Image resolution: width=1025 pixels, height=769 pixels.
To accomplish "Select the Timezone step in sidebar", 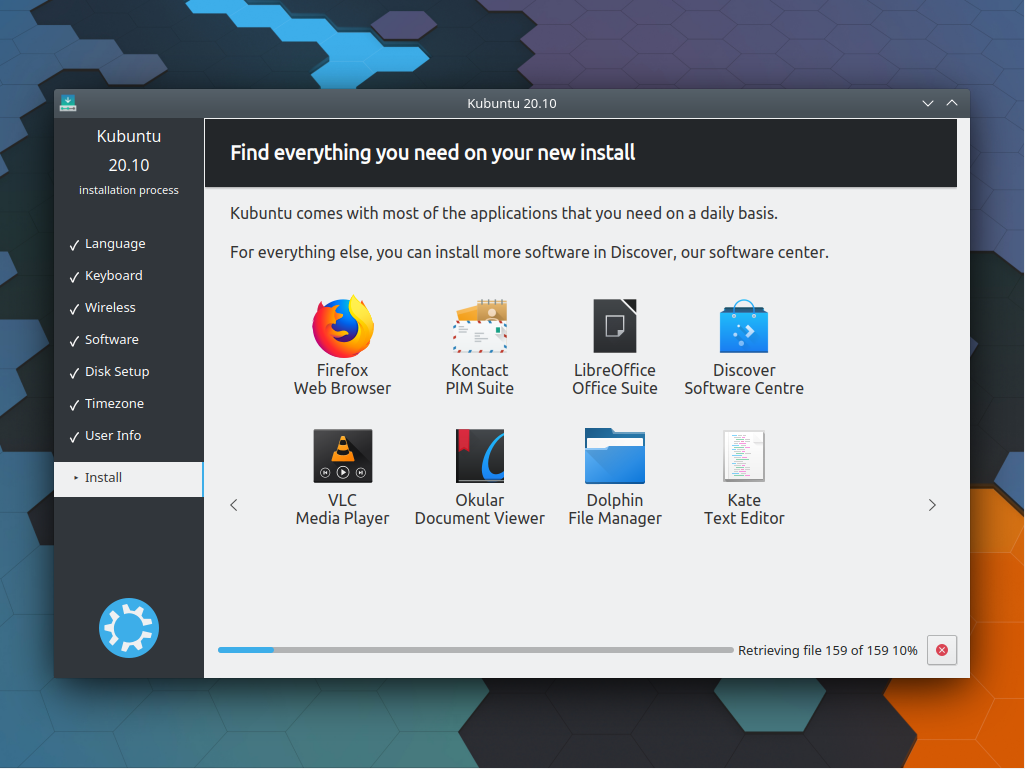I will pyautogui.click(x=129, y=404).
